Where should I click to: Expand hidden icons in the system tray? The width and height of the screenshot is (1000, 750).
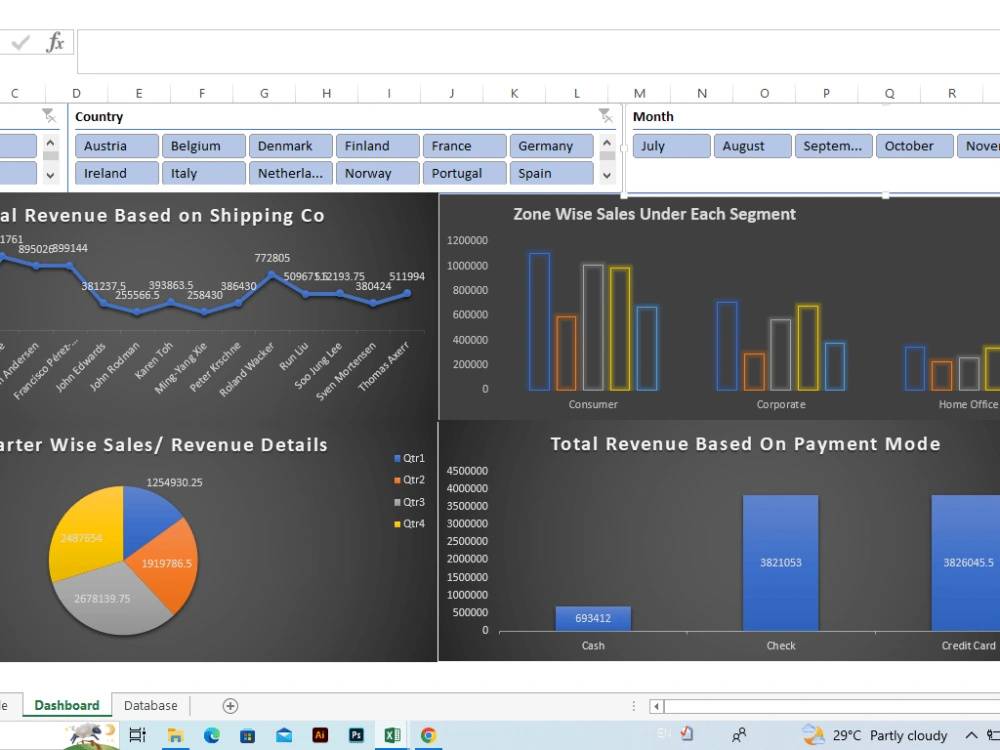tap(971, 735)
